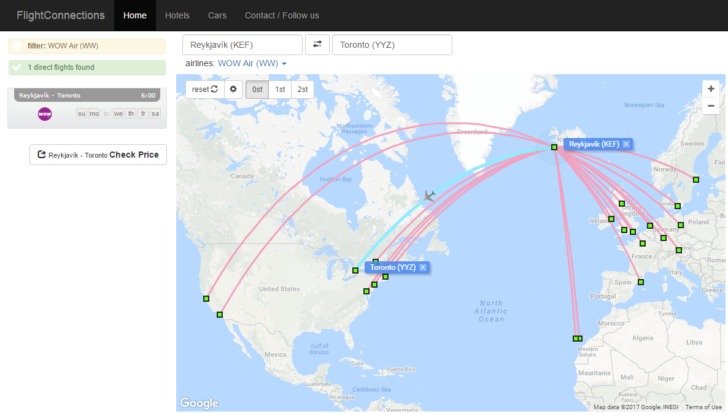Click the swap origin and destination icon
728x414 pixels.
(317, 45)
